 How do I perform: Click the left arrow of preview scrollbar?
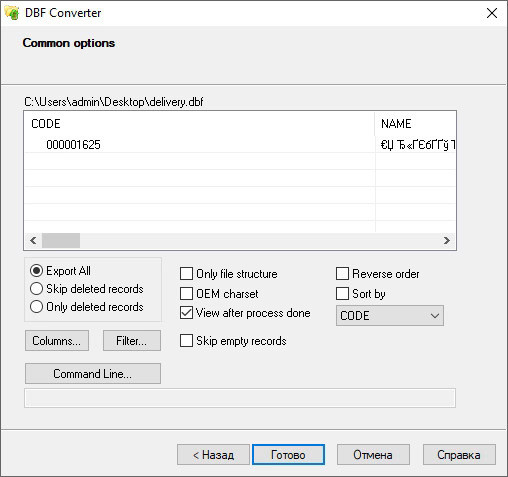pyautogui.click(x=33, y=240)
